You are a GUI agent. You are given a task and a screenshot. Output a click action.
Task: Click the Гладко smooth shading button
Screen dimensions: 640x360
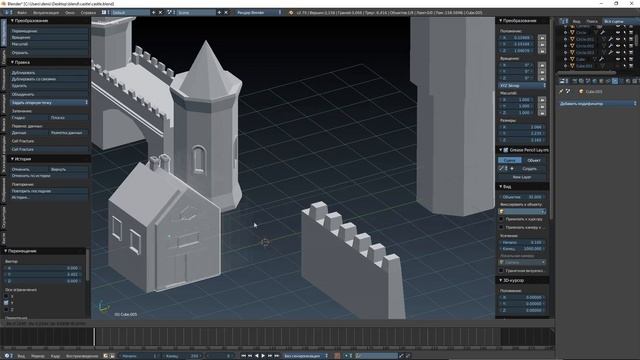pyautogui.click(x=29, y=118)
